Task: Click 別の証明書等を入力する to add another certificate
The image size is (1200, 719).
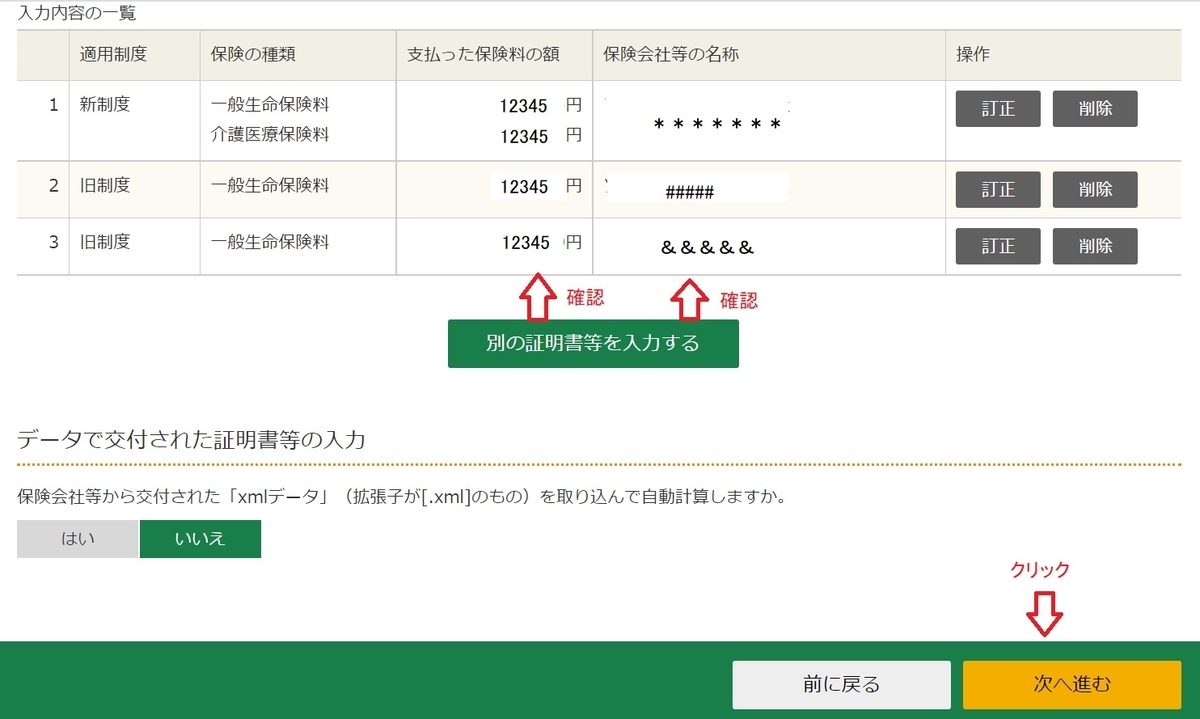Action: coord(593,343)
